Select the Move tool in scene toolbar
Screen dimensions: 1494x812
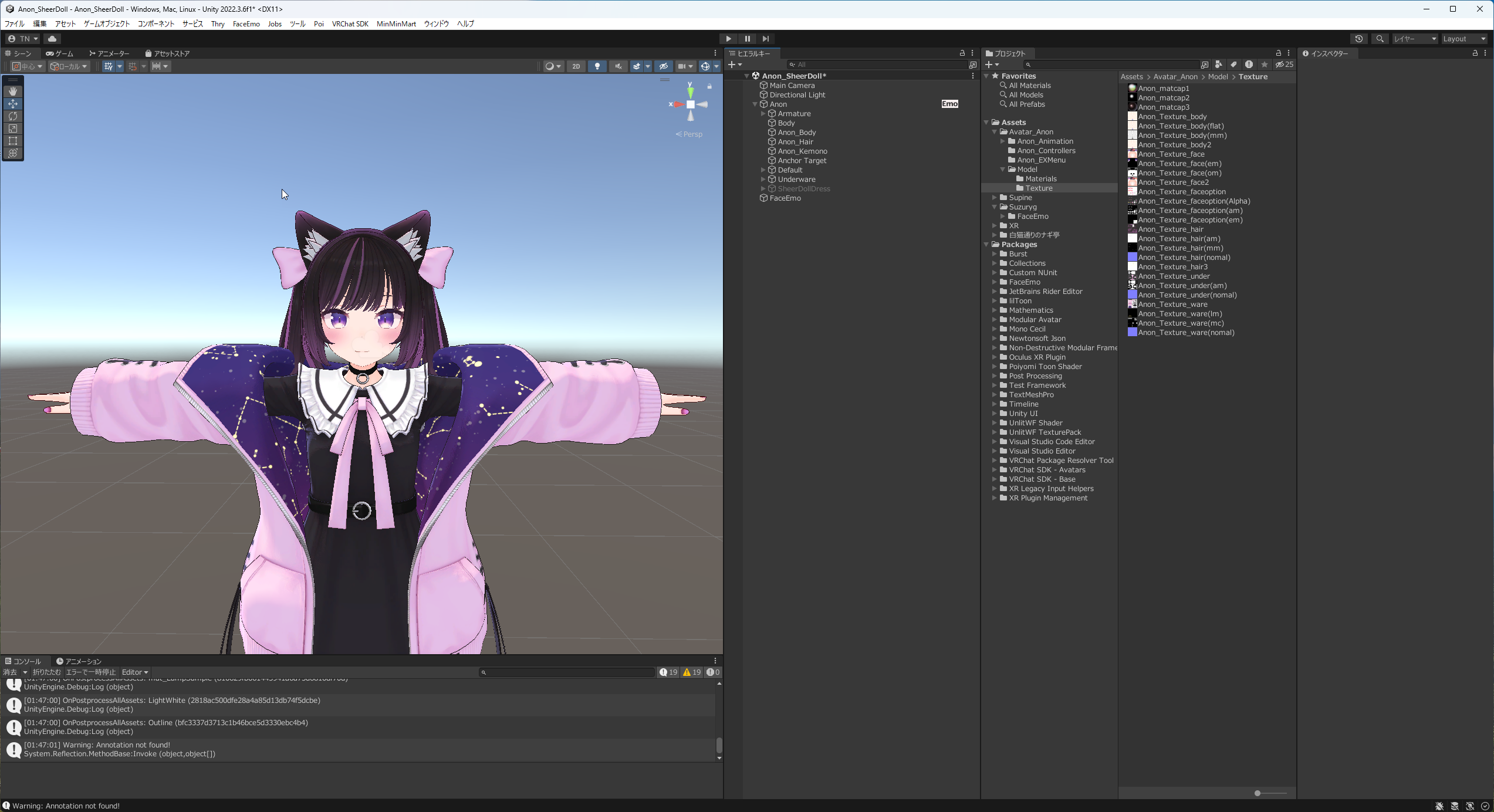pos(13,104)
